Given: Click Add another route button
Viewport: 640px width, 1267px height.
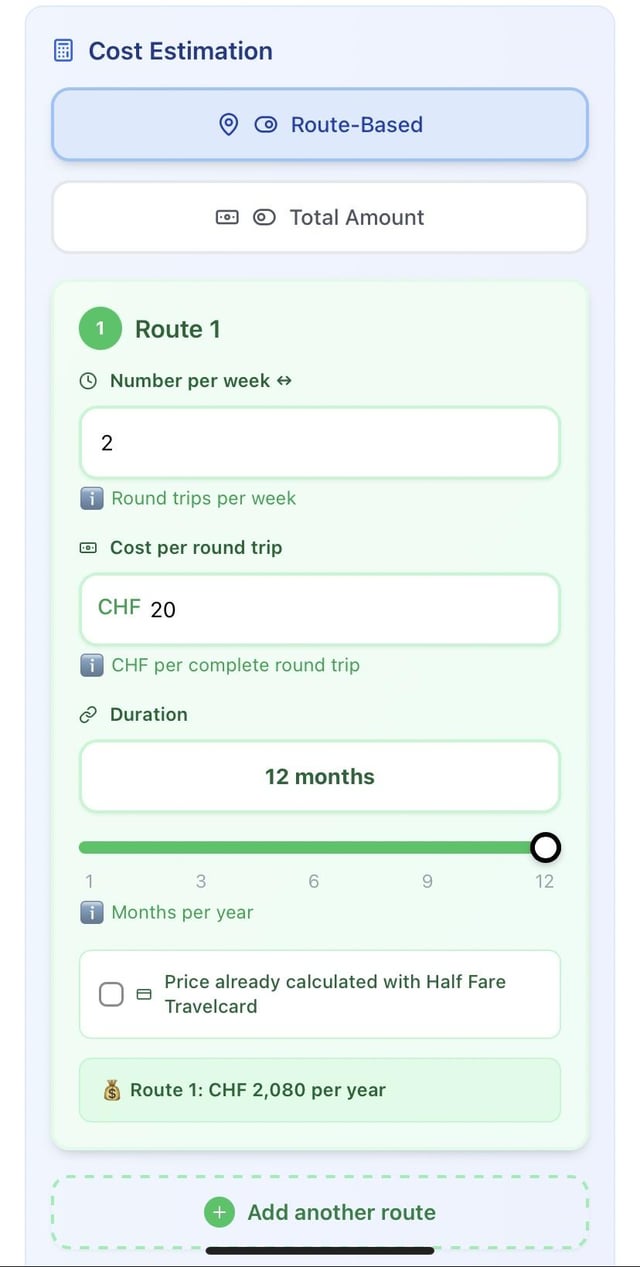Looking at the screenshot, I should click(320, 1212).
